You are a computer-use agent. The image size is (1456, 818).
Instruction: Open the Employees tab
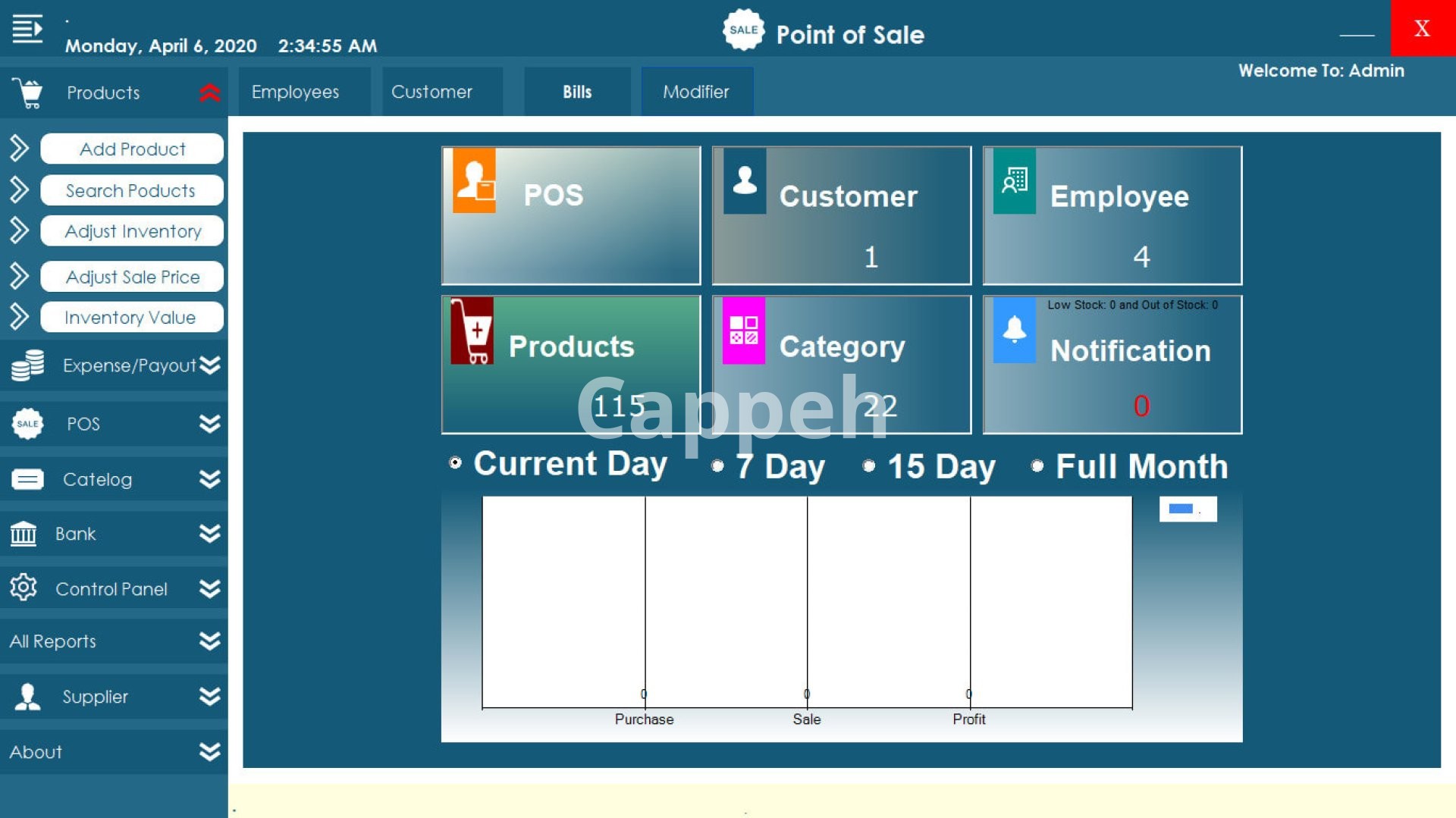[296, 92]
